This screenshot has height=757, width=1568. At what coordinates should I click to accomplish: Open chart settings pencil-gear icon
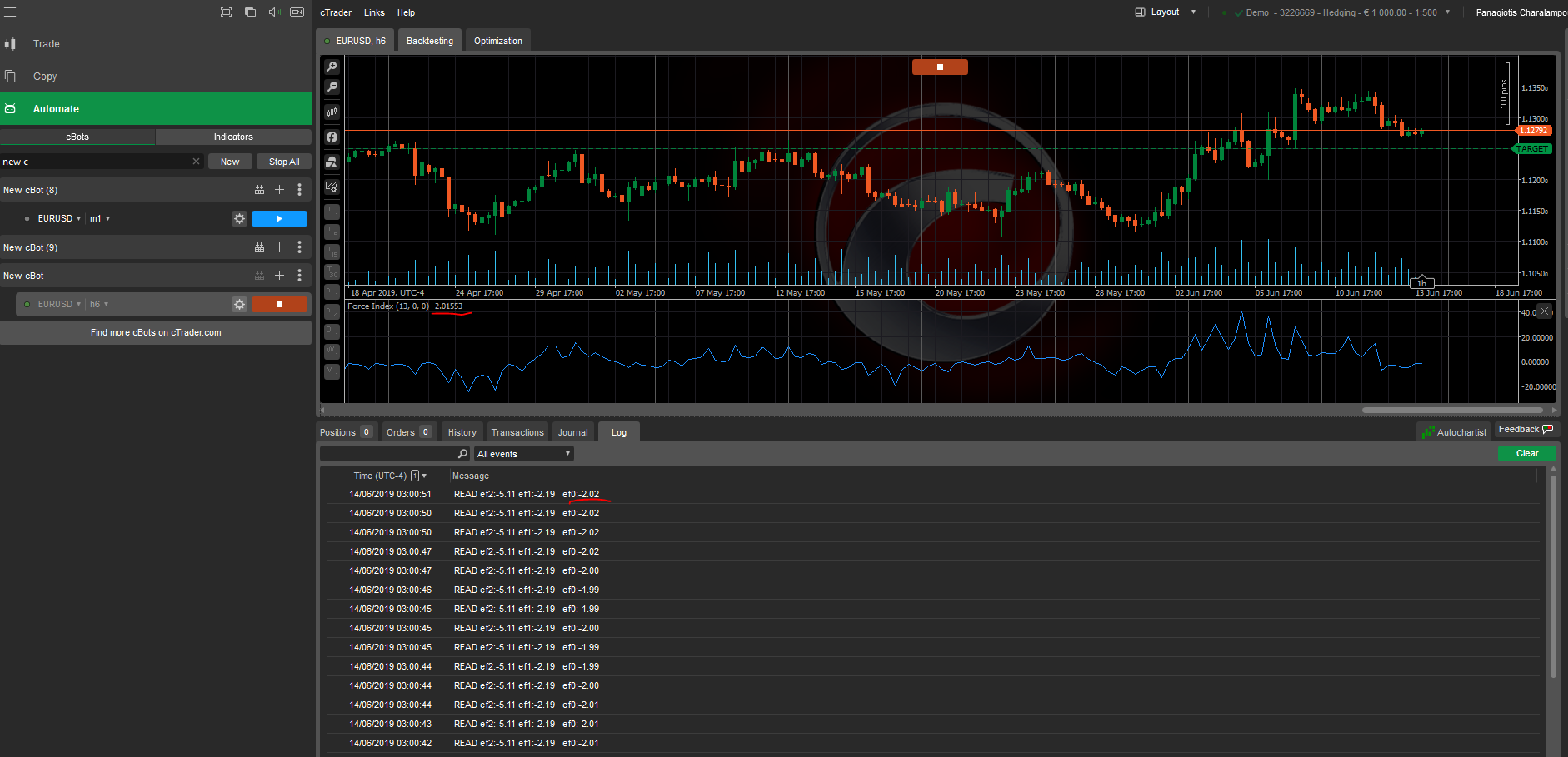click(x=332, y=187)
